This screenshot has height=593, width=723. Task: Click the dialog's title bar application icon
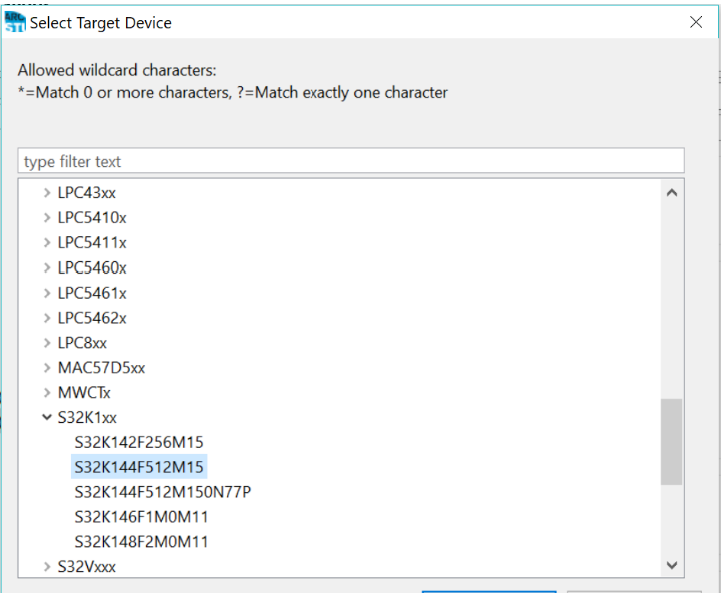pos(15,20)
